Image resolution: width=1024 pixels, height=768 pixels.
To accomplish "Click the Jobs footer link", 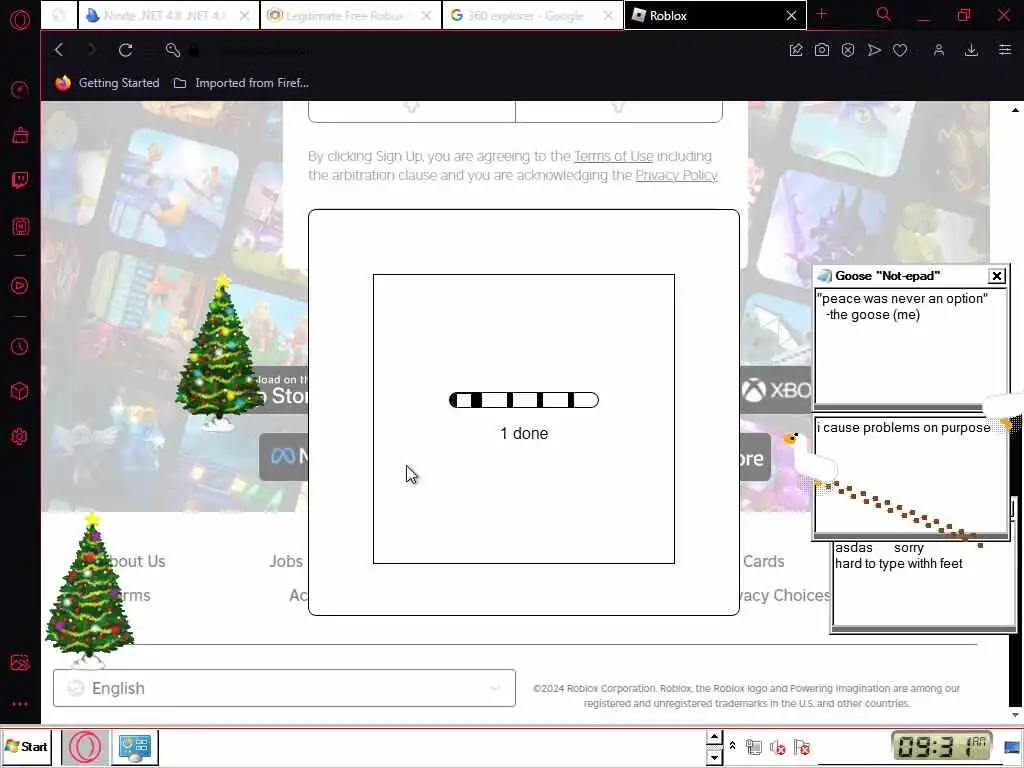I will click(x=286, y=561).
